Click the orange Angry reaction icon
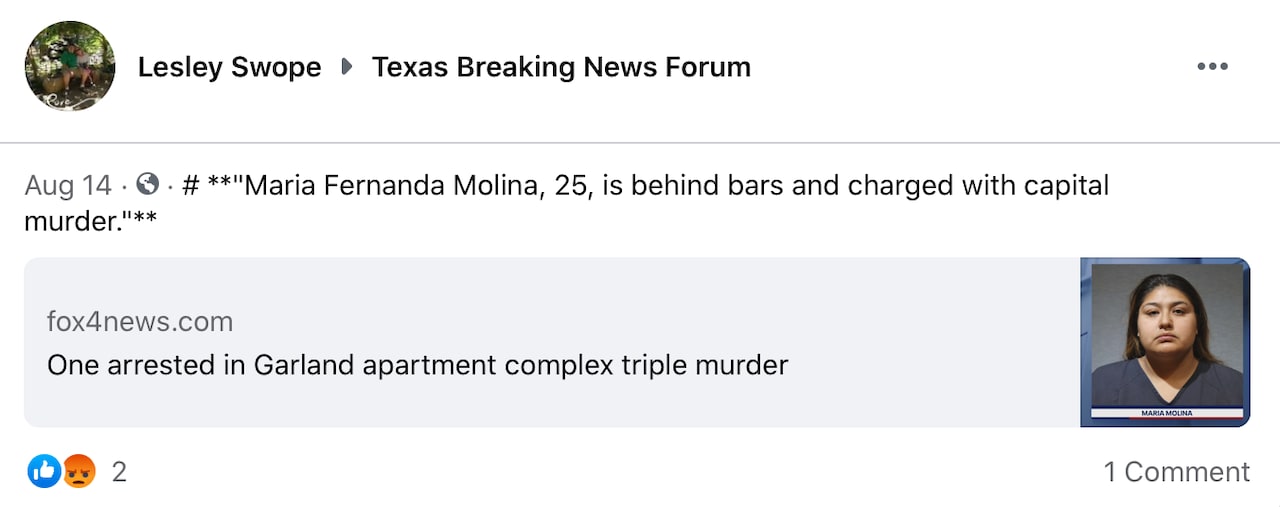Viewport: 1280px width, 507px height. click(x=79, y=471)
